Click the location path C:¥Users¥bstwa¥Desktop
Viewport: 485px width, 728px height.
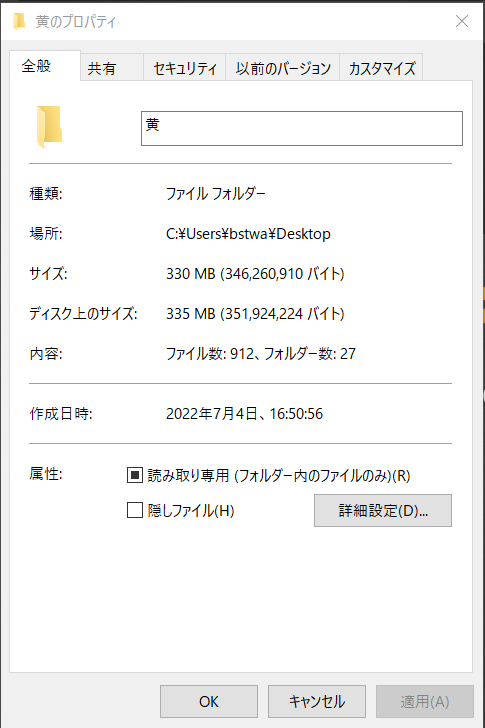pos(248,234)
